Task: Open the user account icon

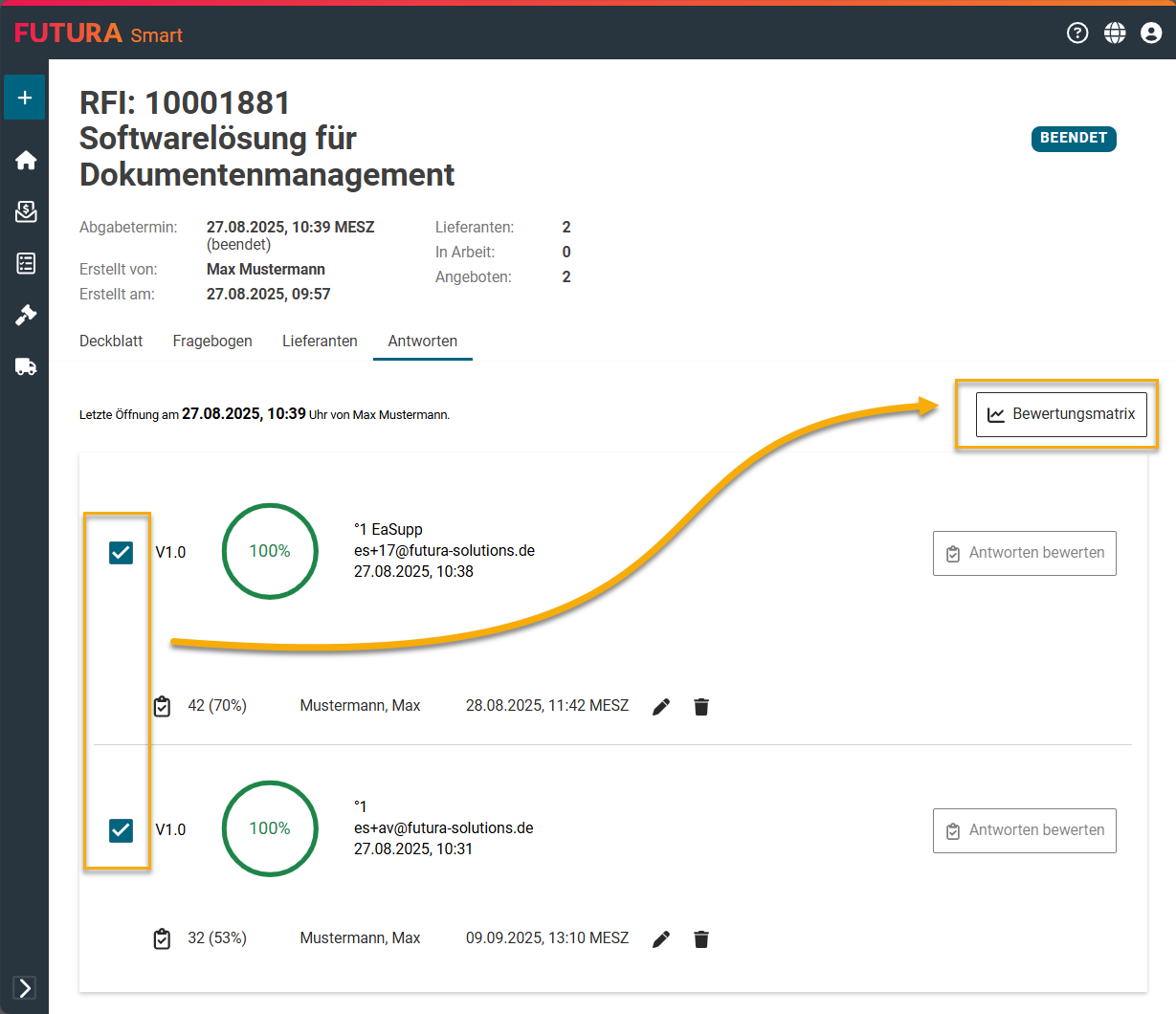Action: click(1151, 33)
